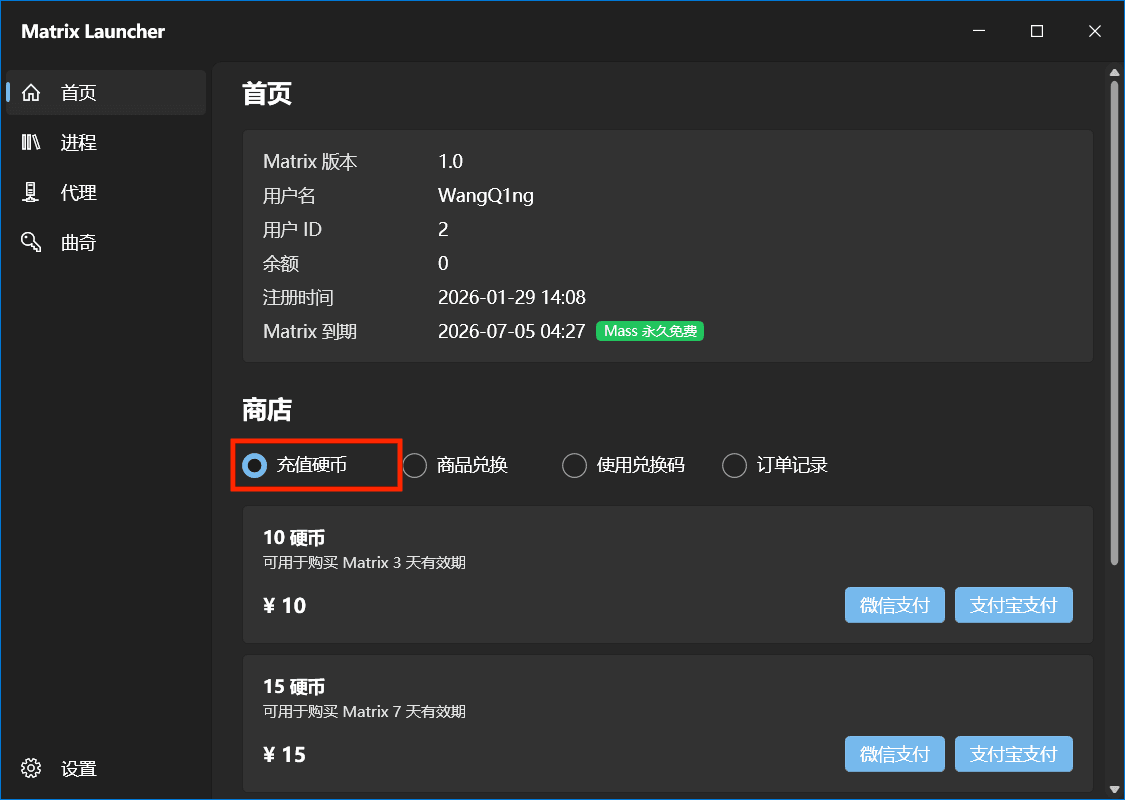This screenshot has height=800, width=1125.
Task: Select the 订单记录 radio option
Action: [x=735, y=465]
